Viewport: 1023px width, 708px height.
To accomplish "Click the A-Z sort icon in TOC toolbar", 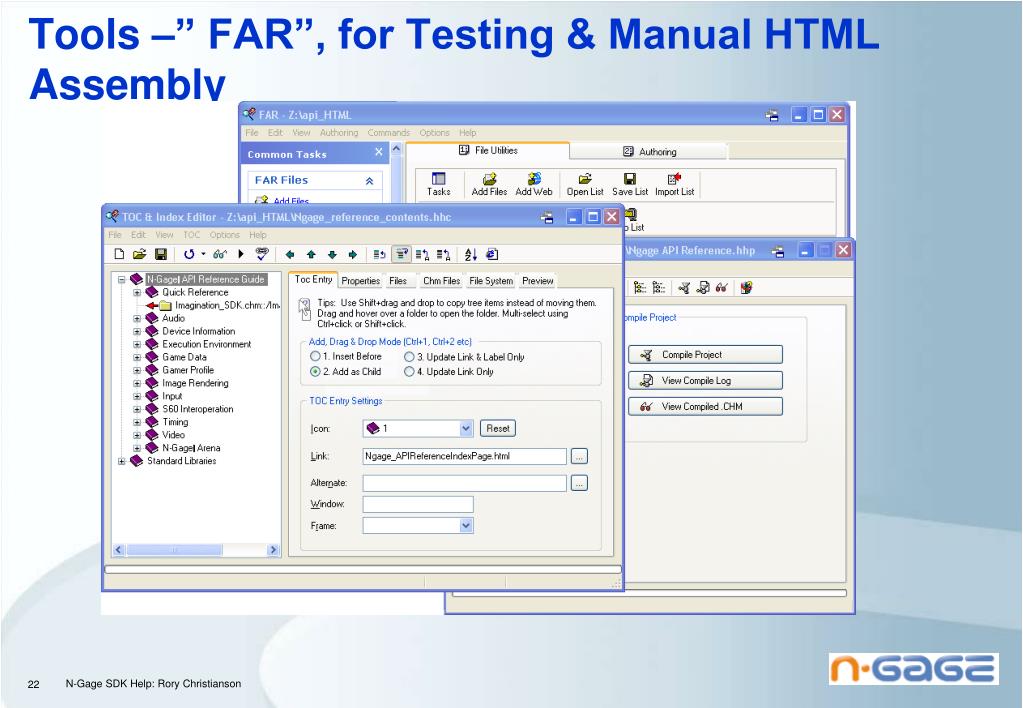I will (471, 255).
